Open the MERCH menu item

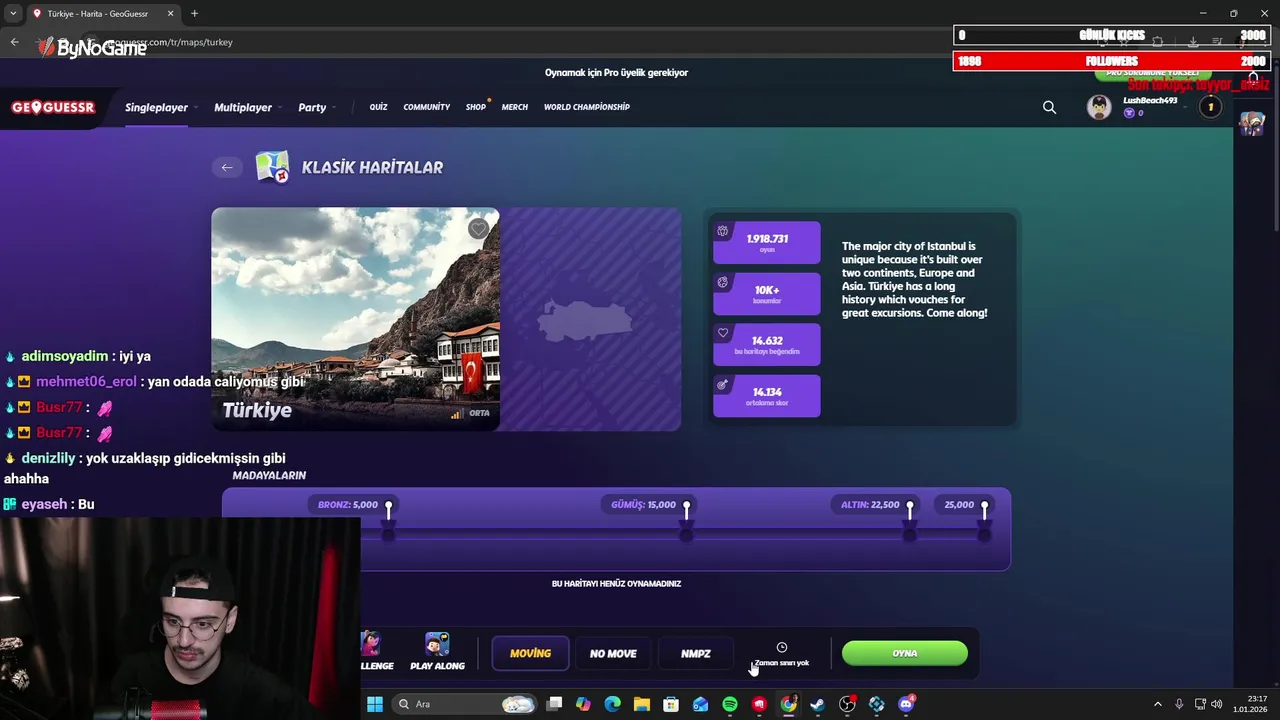515,107
